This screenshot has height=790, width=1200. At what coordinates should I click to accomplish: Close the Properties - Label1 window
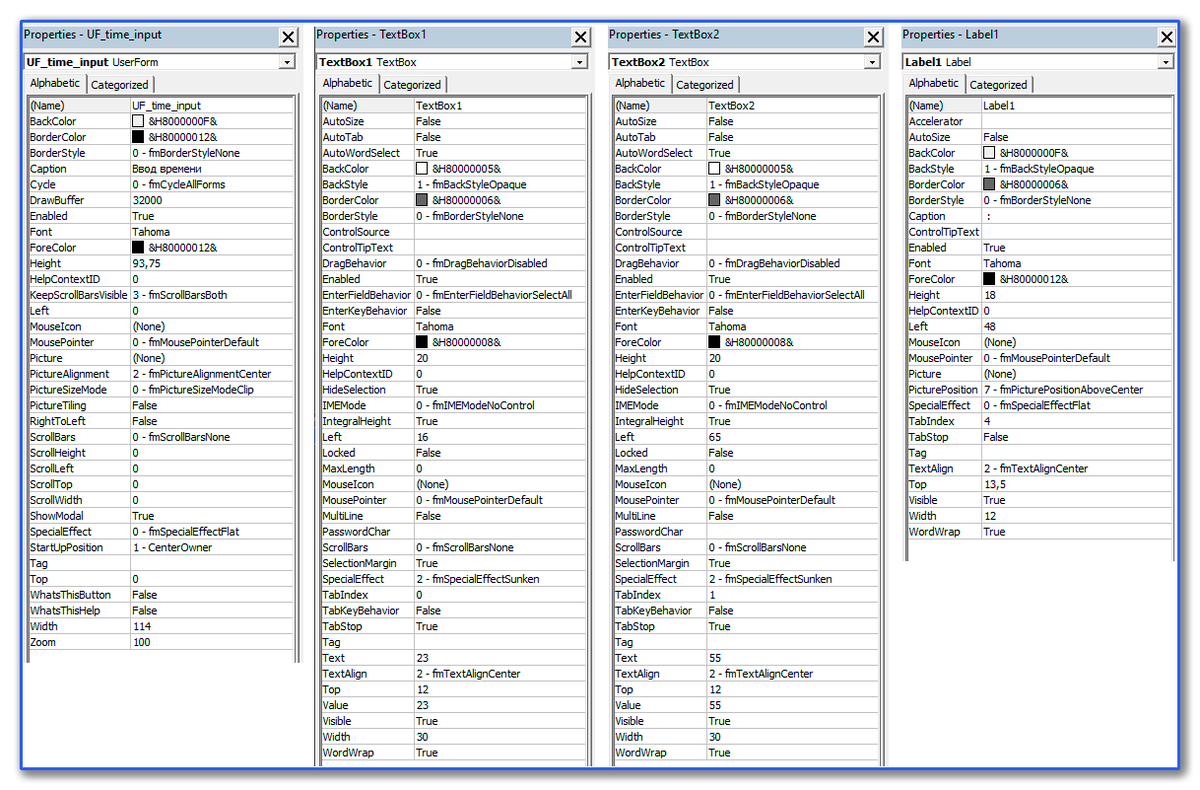click(1166, 37)
